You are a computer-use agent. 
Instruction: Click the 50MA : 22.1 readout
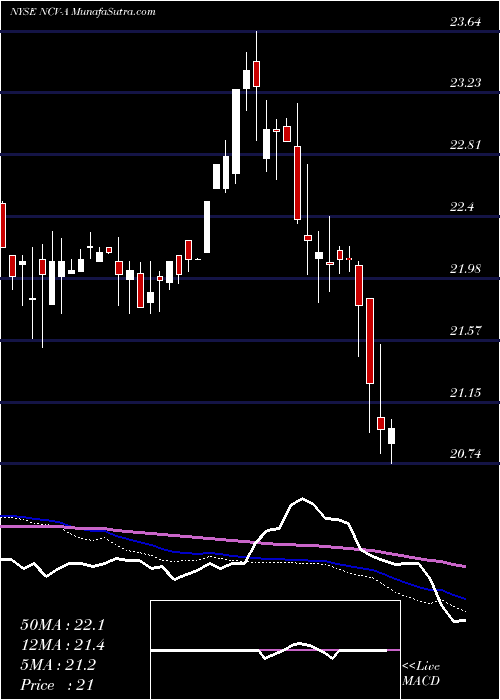(x=62, y=625)
